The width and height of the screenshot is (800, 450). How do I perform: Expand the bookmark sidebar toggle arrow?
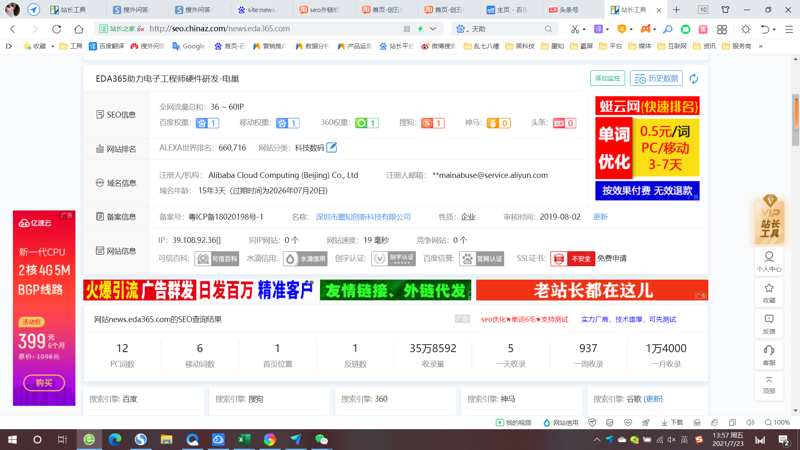[x=9, y=46]
